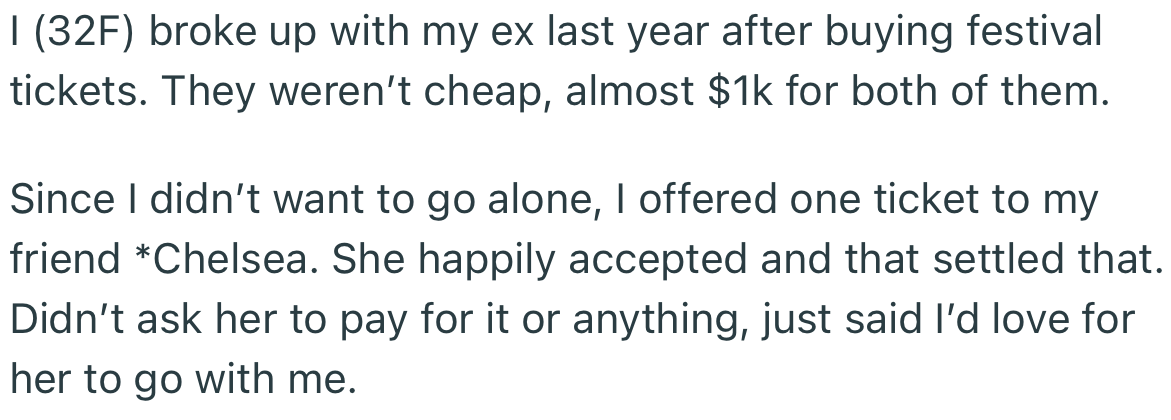
Task: Click the word "Didn't" starting the line
Action: click(60, 319)
